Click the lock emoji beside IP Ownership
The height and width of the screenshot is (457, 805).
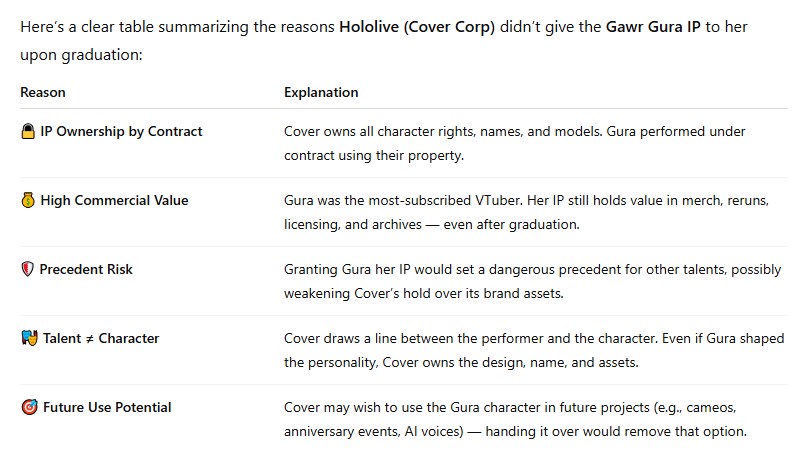28,131
